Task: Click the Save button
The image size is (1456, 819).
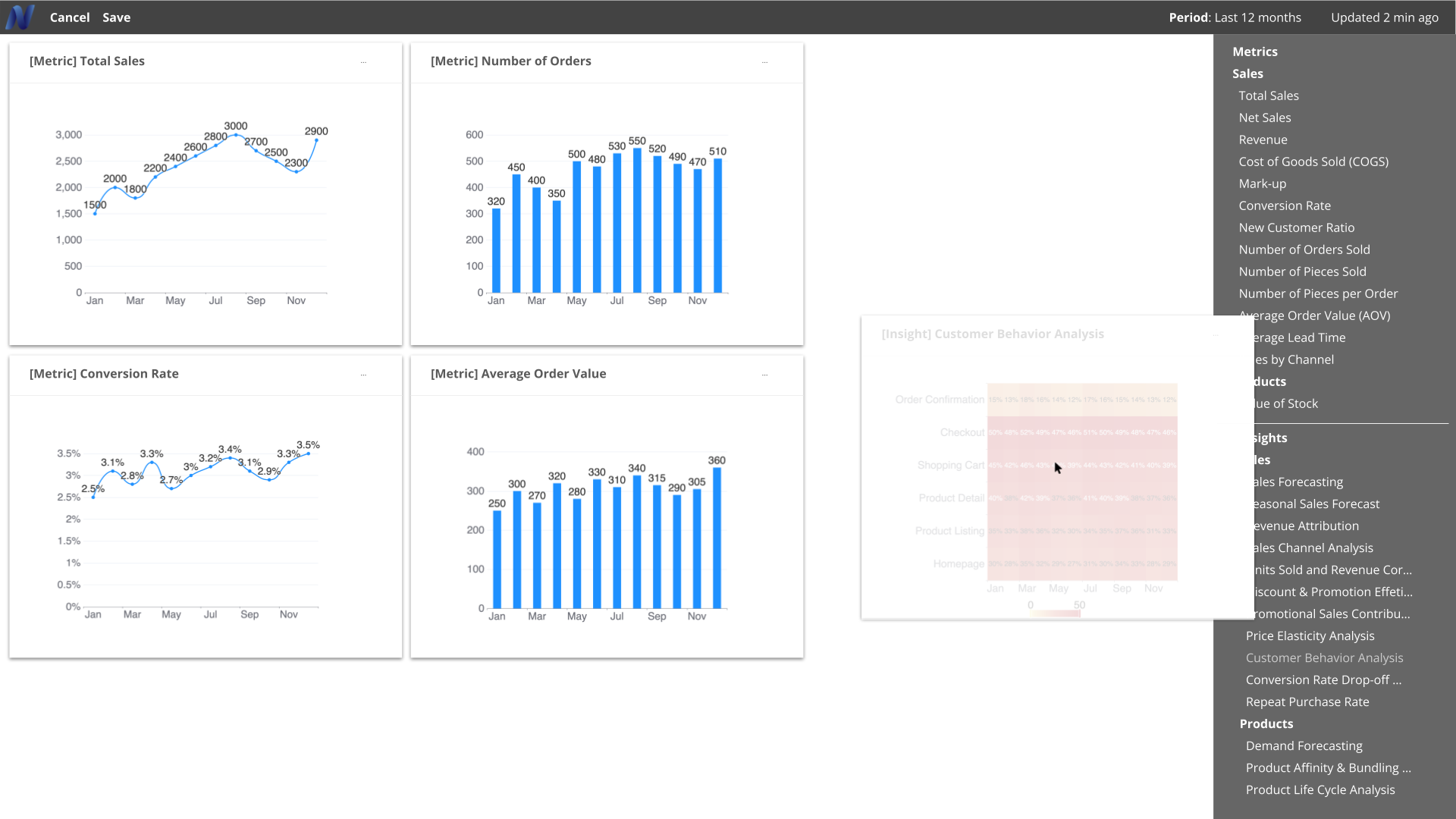Action: (x=116, y=17)
